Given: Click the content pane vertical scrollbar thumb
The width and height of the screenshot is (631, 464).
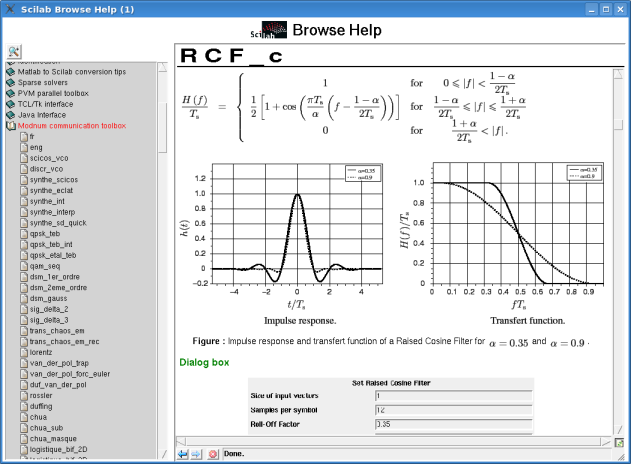Looking at the screenshot, I should (x=618, y=125).
